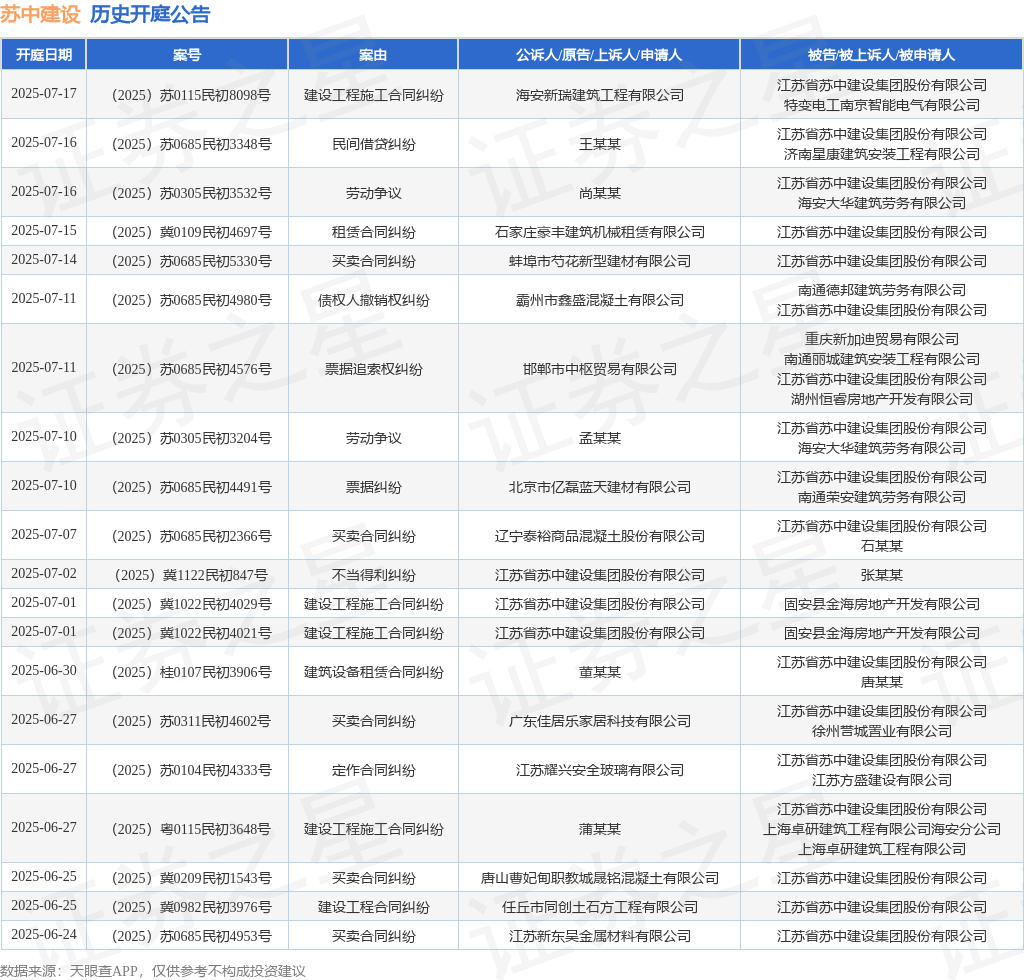Click defendant 济南星康建筑安装工程有限公司
The width and height of the screenshot is (1024, 980).
point(882,154)
